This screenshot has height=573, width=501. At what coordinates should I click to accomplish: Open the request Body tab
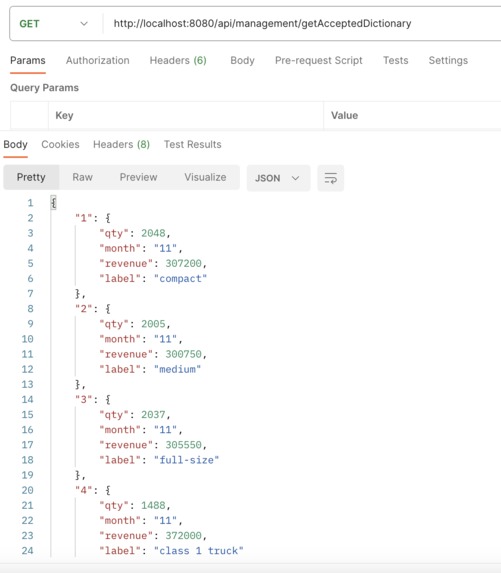tap(242, 60)
